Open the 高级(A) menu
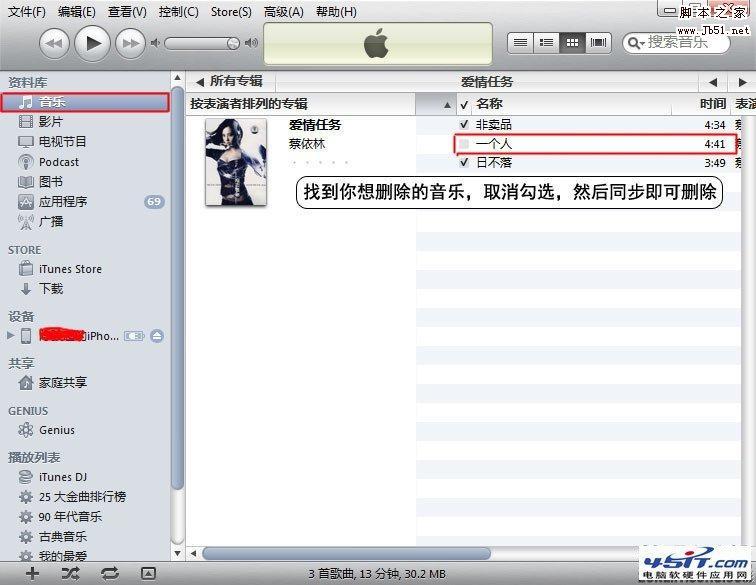The width and height of the screenshot is (756, 585). coord(283,11)
